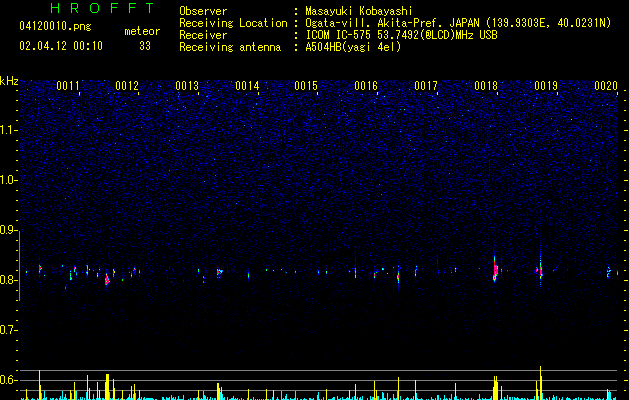Click time marker 0018
The width and height of the screenshot is (629, 400).
tap(486, 86)
